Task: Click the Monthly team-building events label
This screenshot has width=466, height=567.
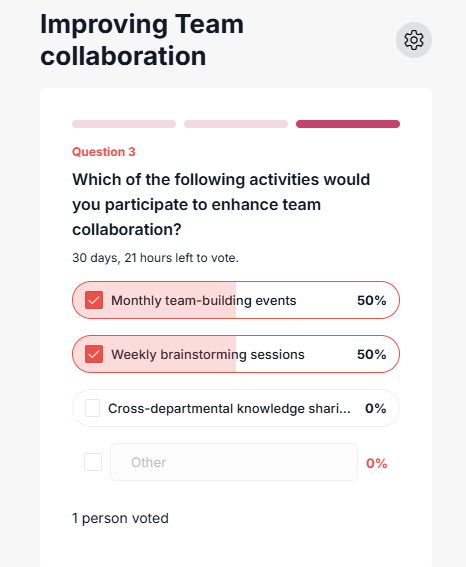Action: 204,300
